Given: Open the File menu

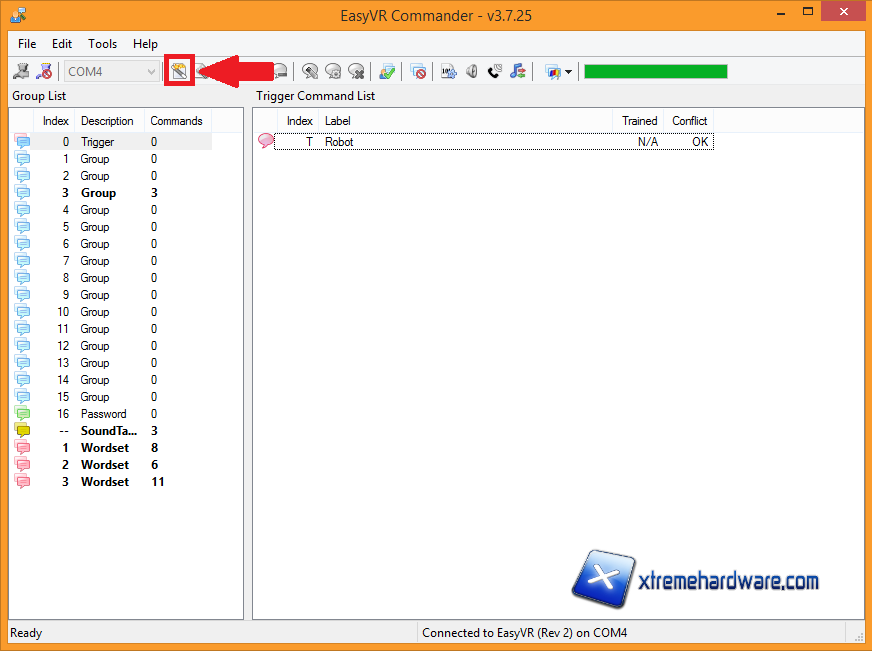Looking at the screenshot, I should [27, 44].
